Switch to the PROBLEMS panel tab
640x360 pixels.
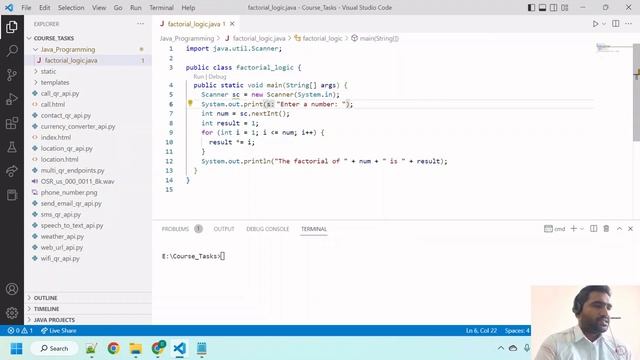coord(175,229)
